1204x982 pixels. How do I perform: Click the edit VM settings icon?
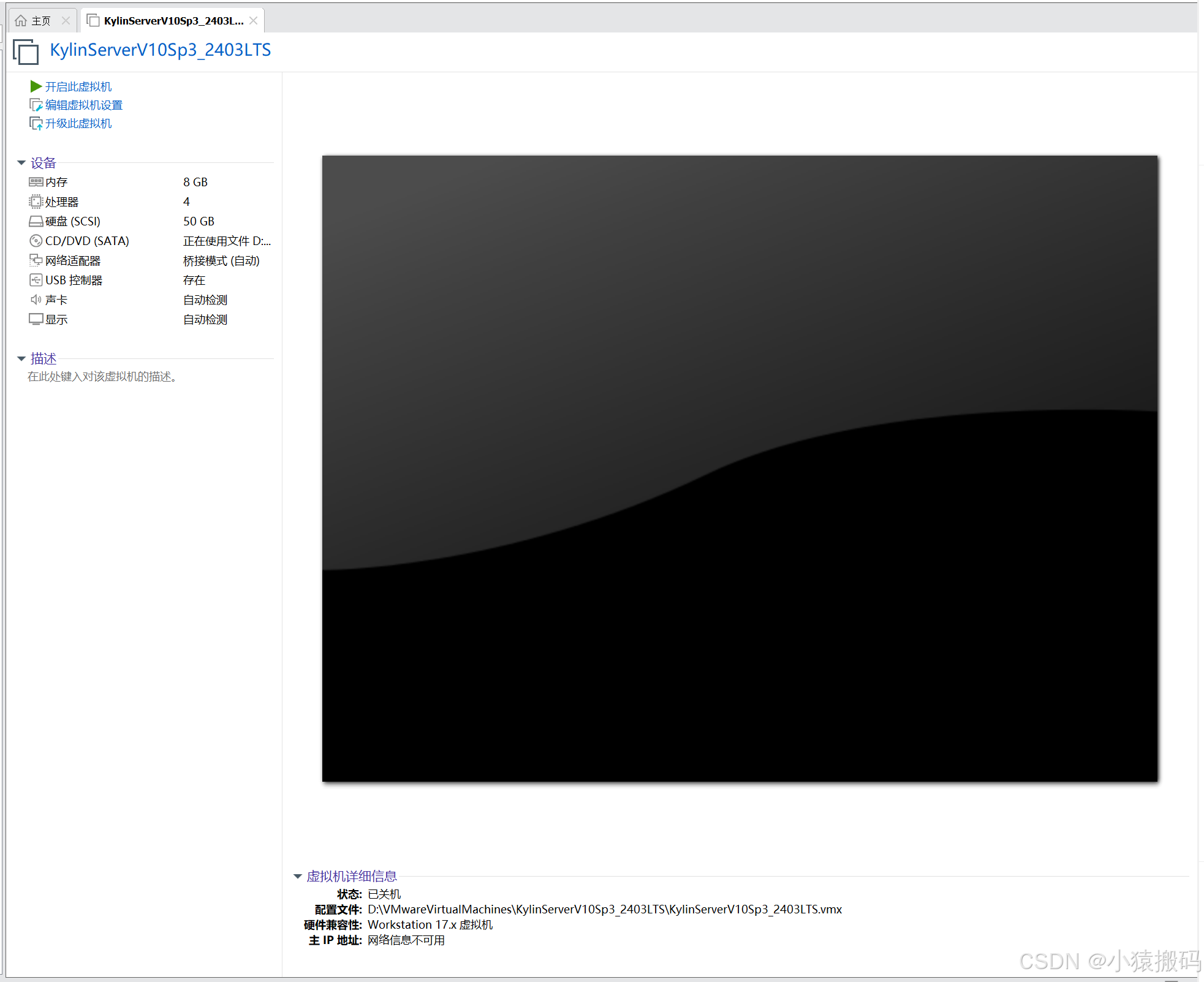coord(36,105)
